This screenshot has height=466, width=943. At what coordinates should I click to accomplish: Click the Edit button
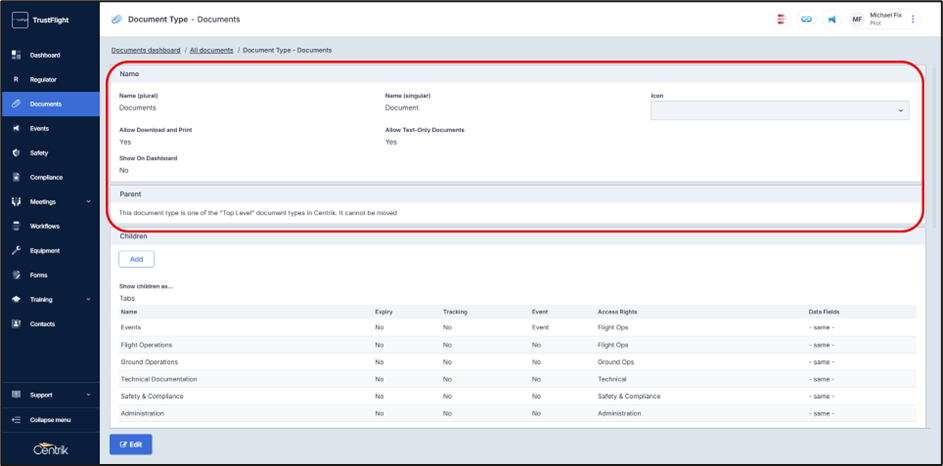click(x=131, y=444)
